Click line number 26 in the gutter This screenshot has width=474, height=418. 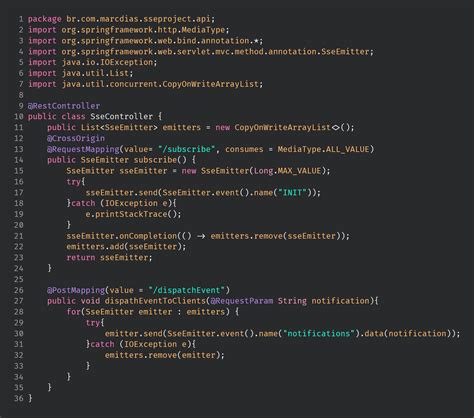point(19,290)
